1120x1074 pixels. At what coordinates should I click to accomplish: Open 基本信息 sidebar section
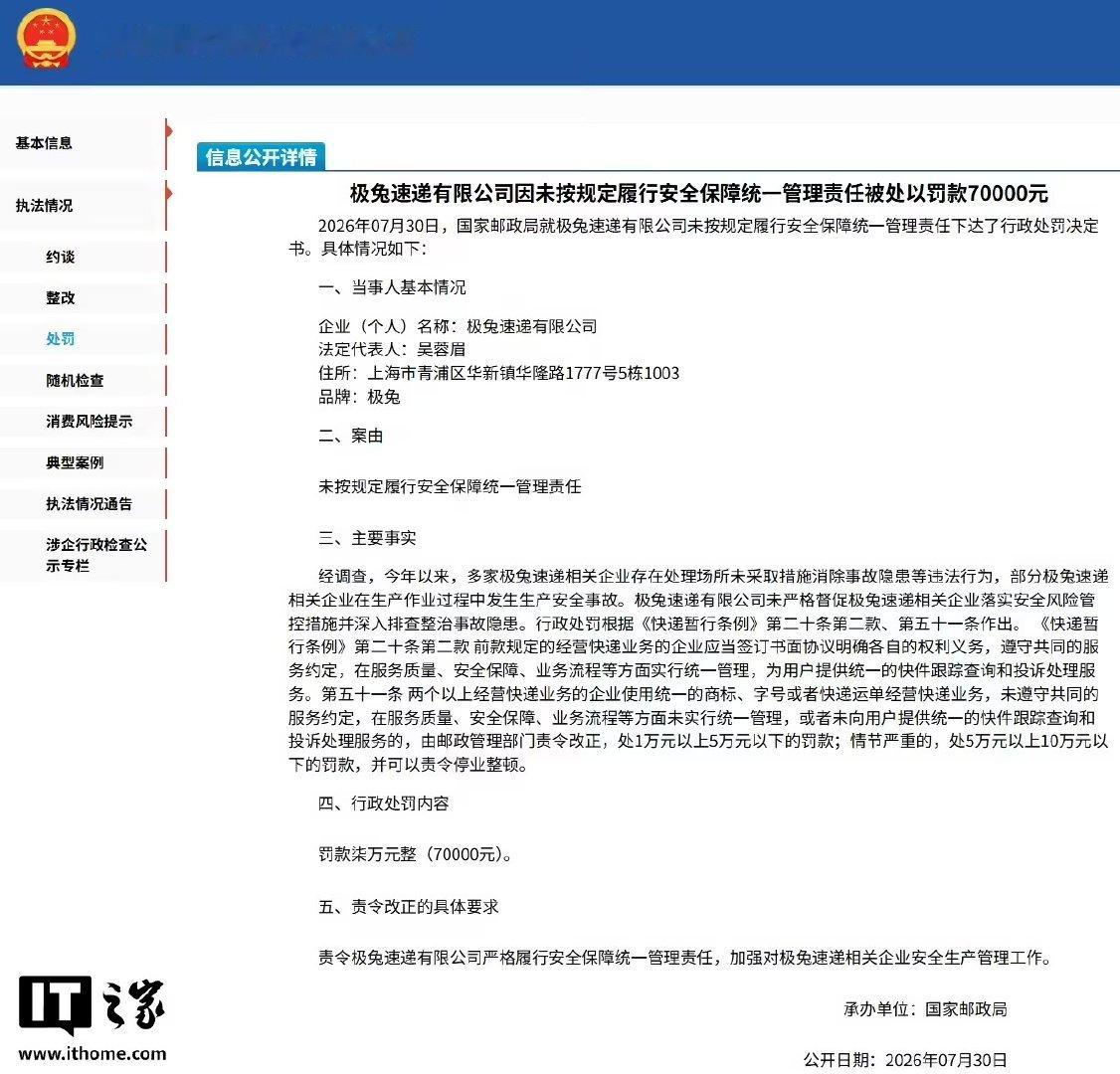click(x=45, y=143)
